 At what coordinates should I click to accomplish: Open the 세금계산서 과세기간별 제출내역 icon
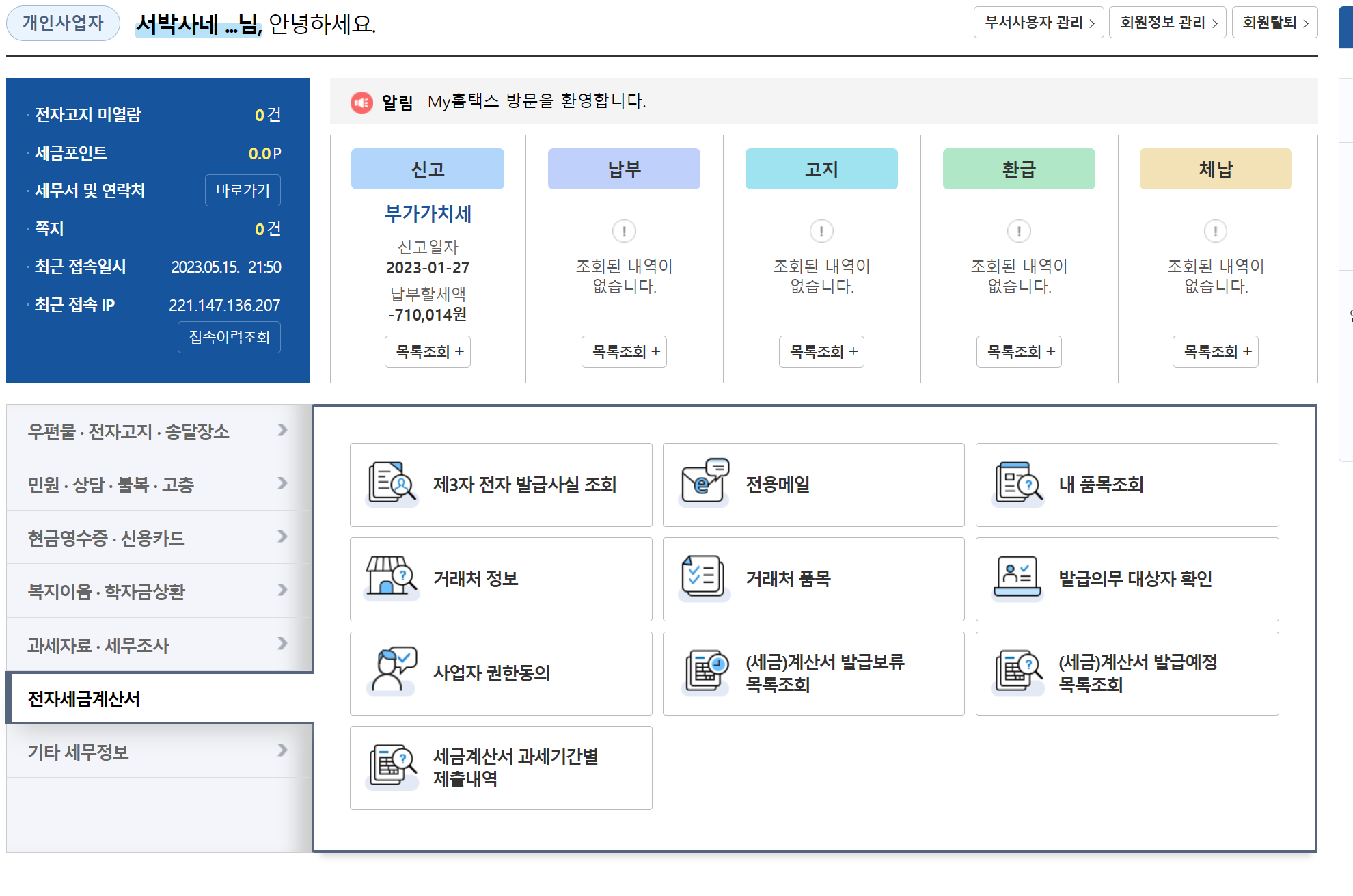tap(392, 766)
